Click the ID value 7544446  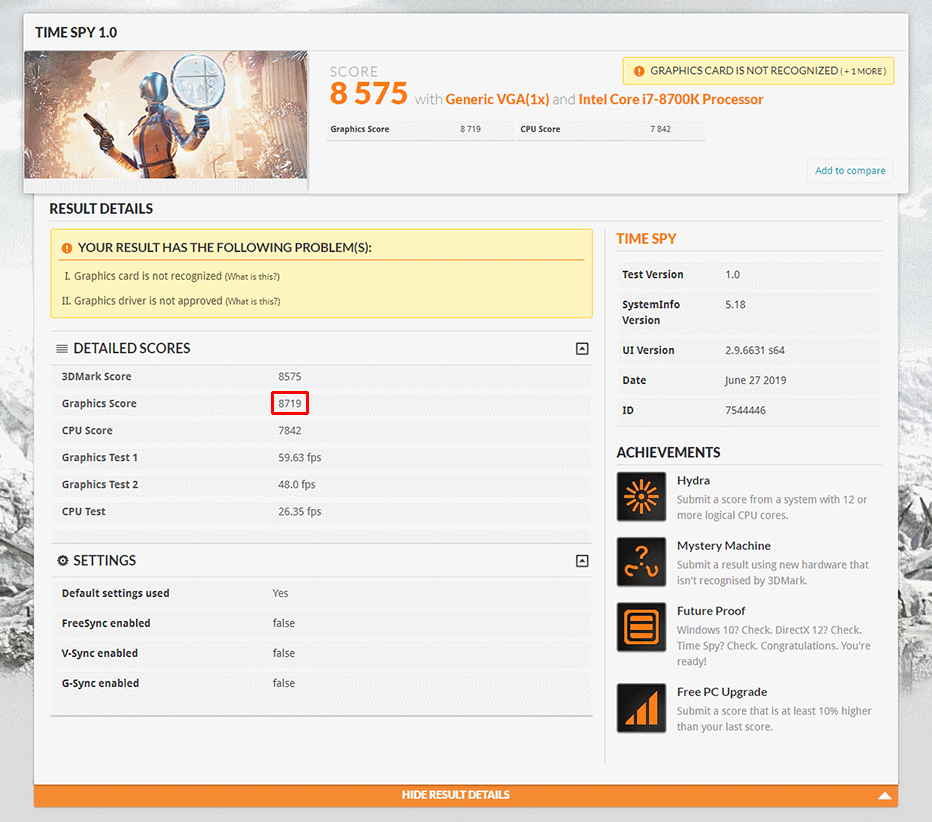point(745,411)
